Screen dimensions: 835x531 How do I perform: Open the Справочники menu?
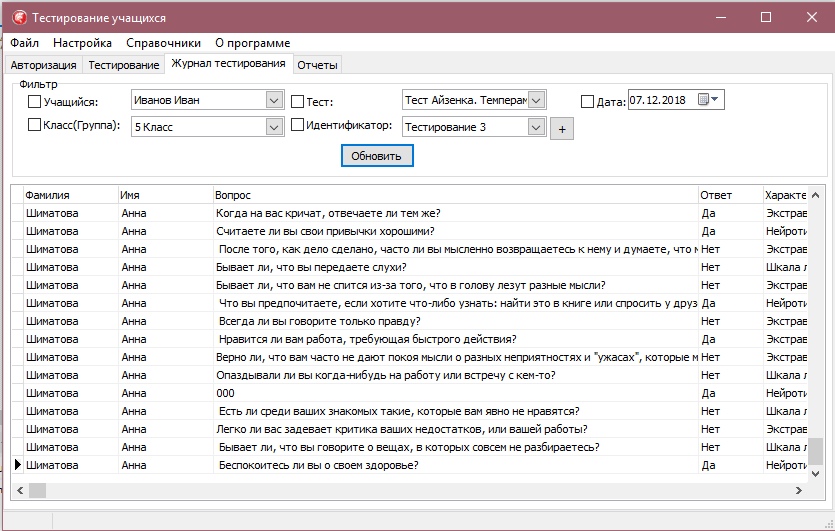[x=164, y=43]
